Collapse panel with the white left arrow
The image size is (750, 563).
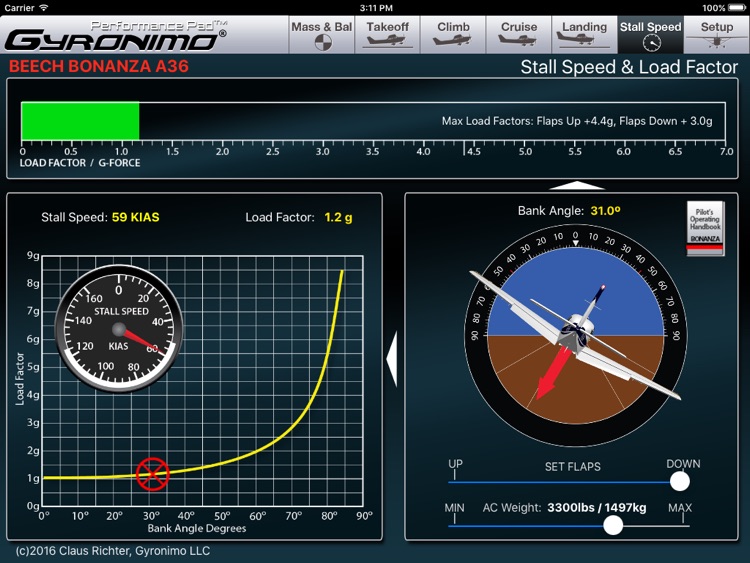click(392, 360)
